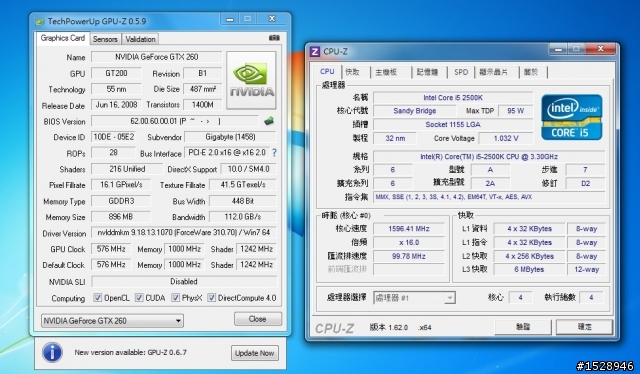Click the Die Size 487 mm² value
The width and height of the screenshot is (640, 374).
coord(202,89)
